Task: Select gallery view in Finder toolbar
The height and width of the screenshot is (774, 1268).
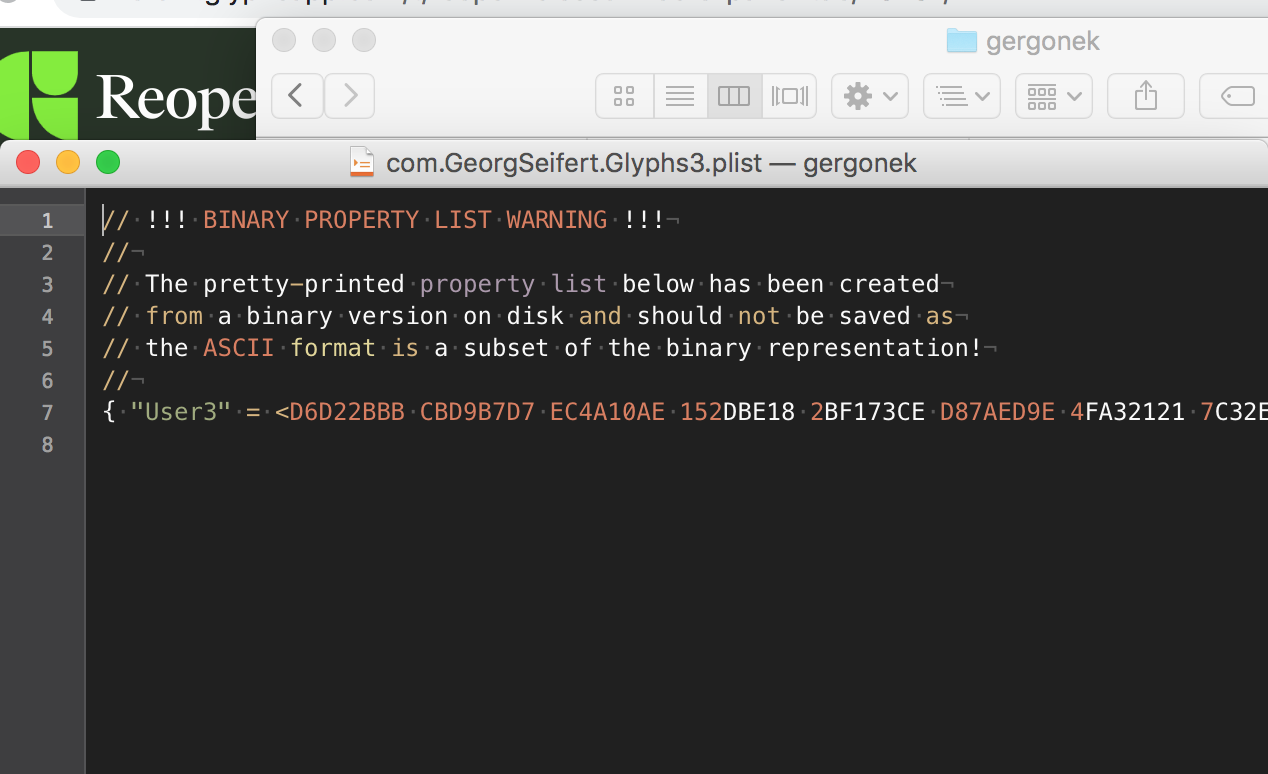Action: pos(789,96)
